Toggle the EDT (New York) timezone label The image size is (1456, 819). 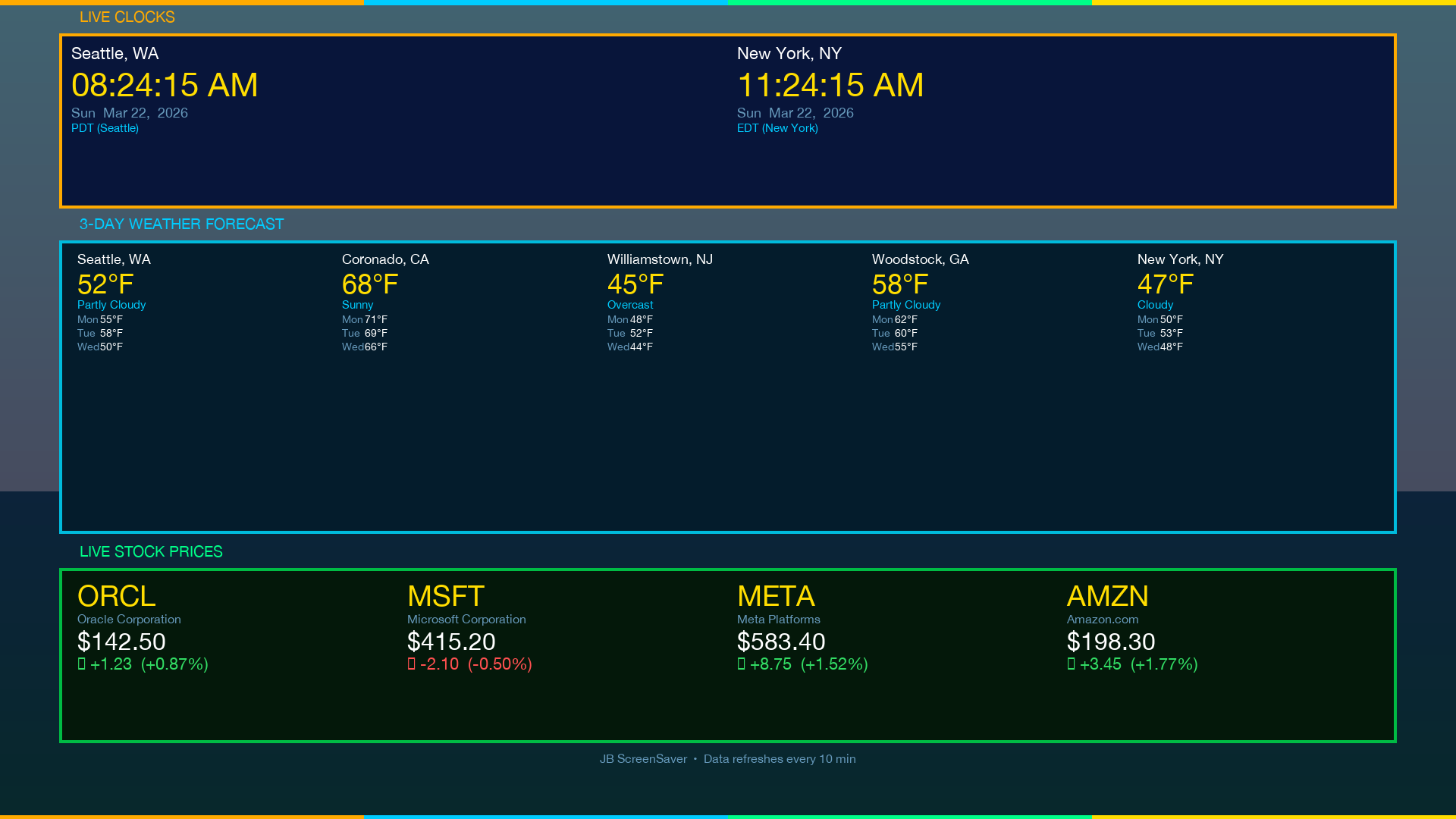[x=777, y=128]
